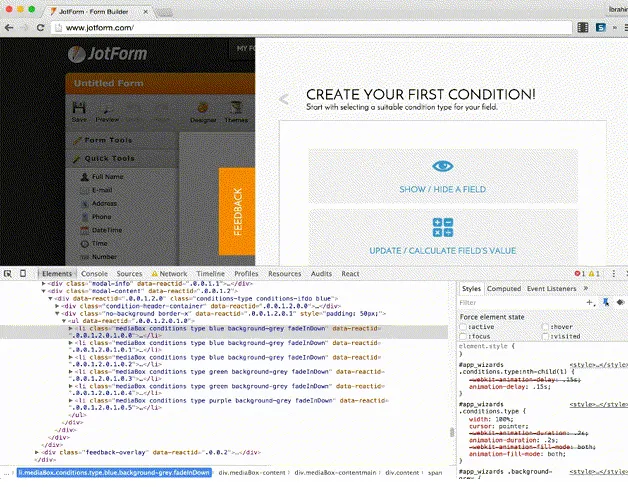Open the orange FEEDBACK tab

[x=237, y=211]
